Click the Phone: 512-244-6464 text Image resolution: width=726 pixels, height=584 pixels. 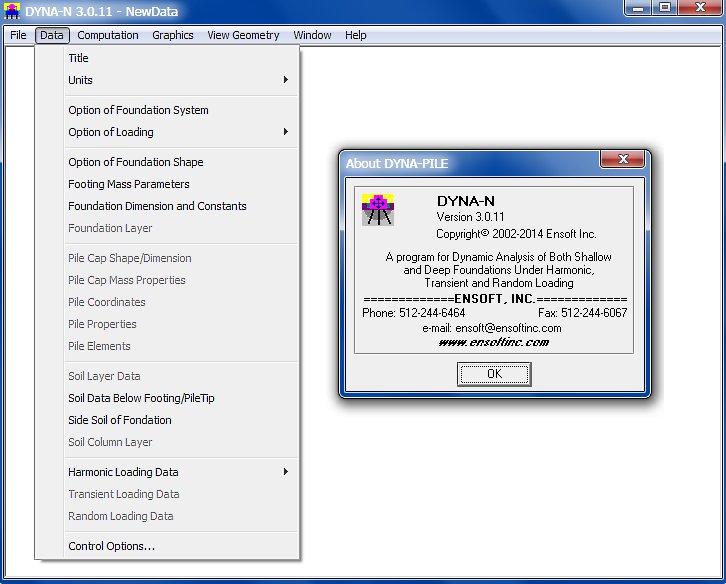pos(413,313)
